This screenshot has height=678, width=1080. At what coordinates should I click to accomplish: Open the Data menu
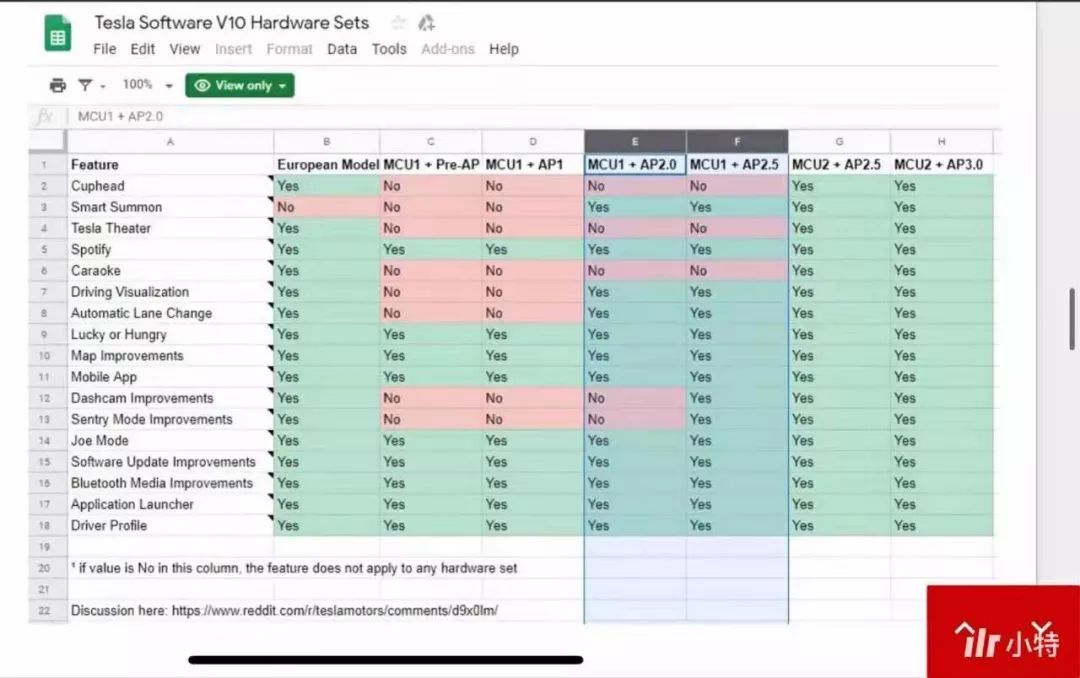[x=342, y=49]
